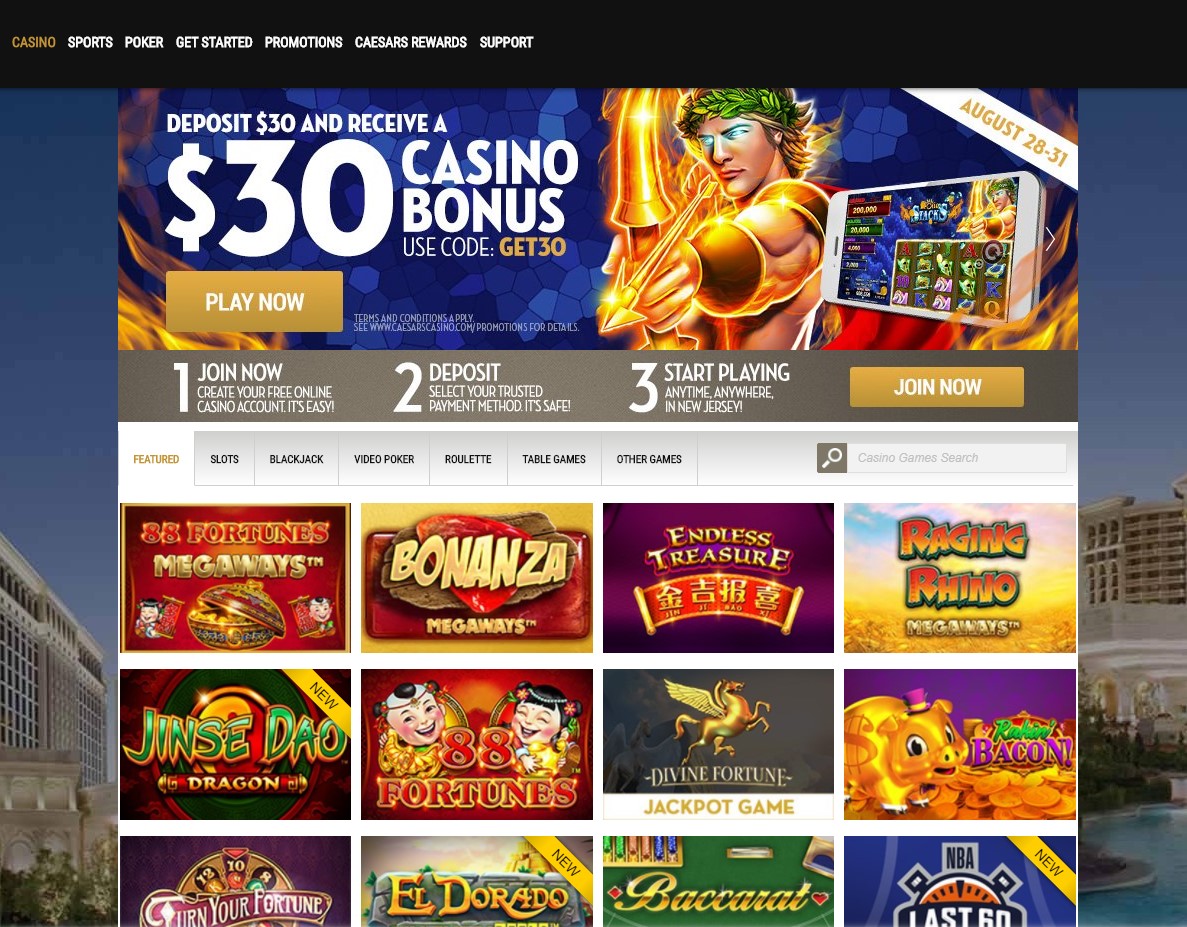1187x927 pixels.
Task: Click the Join Now button
Action: click(x=936, y=387)
